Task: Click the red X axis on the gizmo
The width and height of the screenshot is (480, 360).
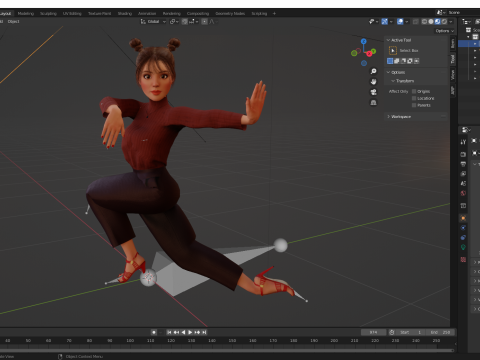Action: click(369, 54)
